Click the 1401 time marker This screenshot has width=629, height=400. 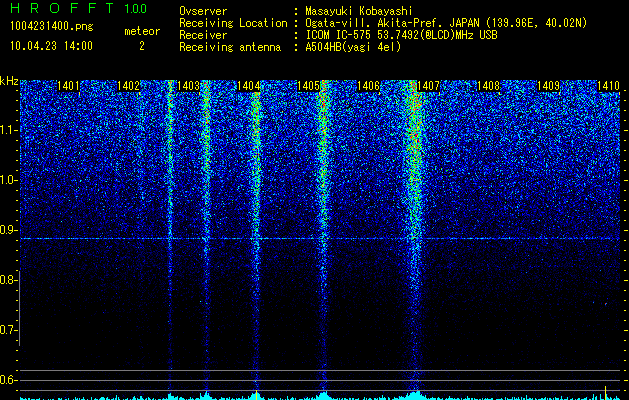coord(68,86)
